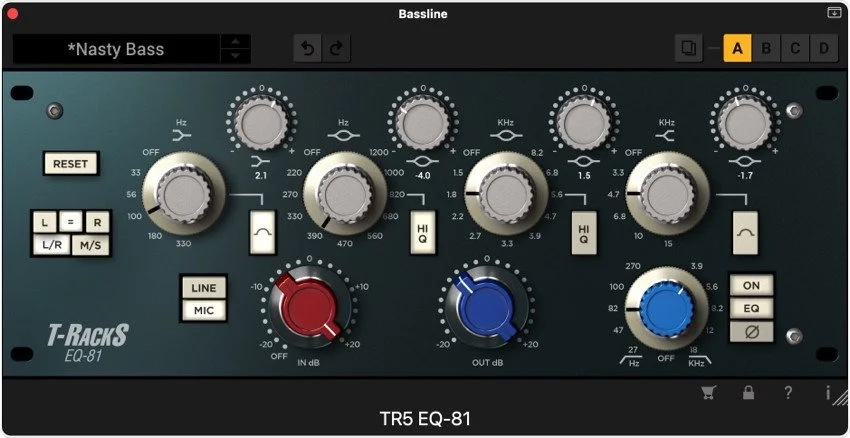
Task: Open the shopping cart store icon
Action: 707,394
